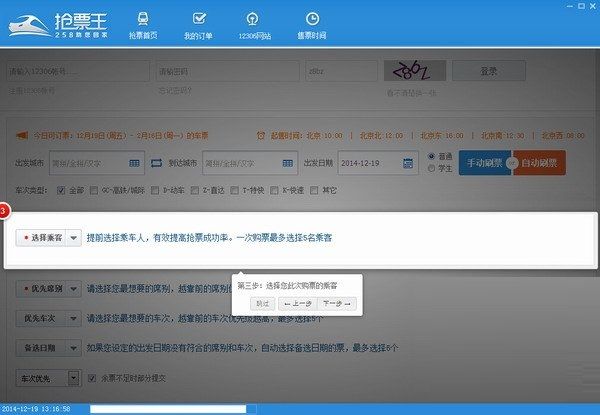Open 我的订单 orders page
This screenshot has width=600, height=415.
tap(199, 25)
